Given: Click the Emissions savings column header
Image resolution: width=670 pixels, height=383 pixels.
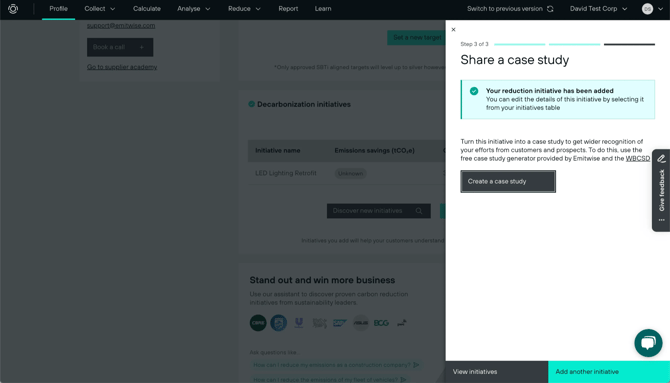Looking at the screenshot, I should (374, 150).
